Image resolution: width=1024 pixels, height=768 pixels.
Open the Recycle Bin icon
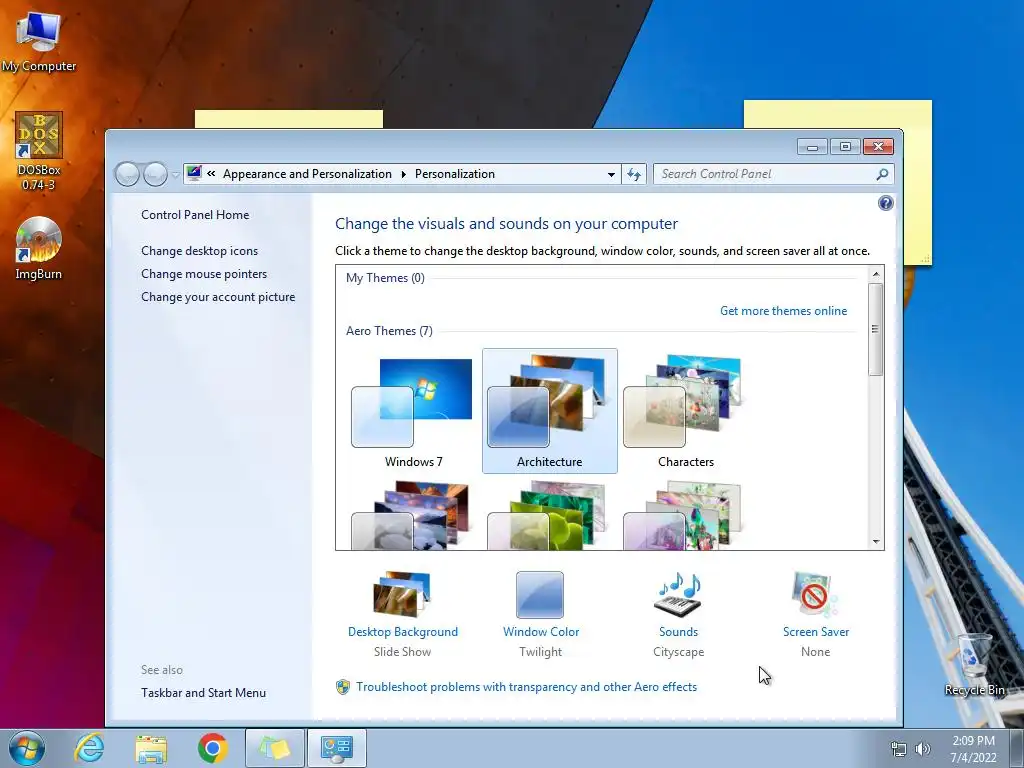coord(974,664)
